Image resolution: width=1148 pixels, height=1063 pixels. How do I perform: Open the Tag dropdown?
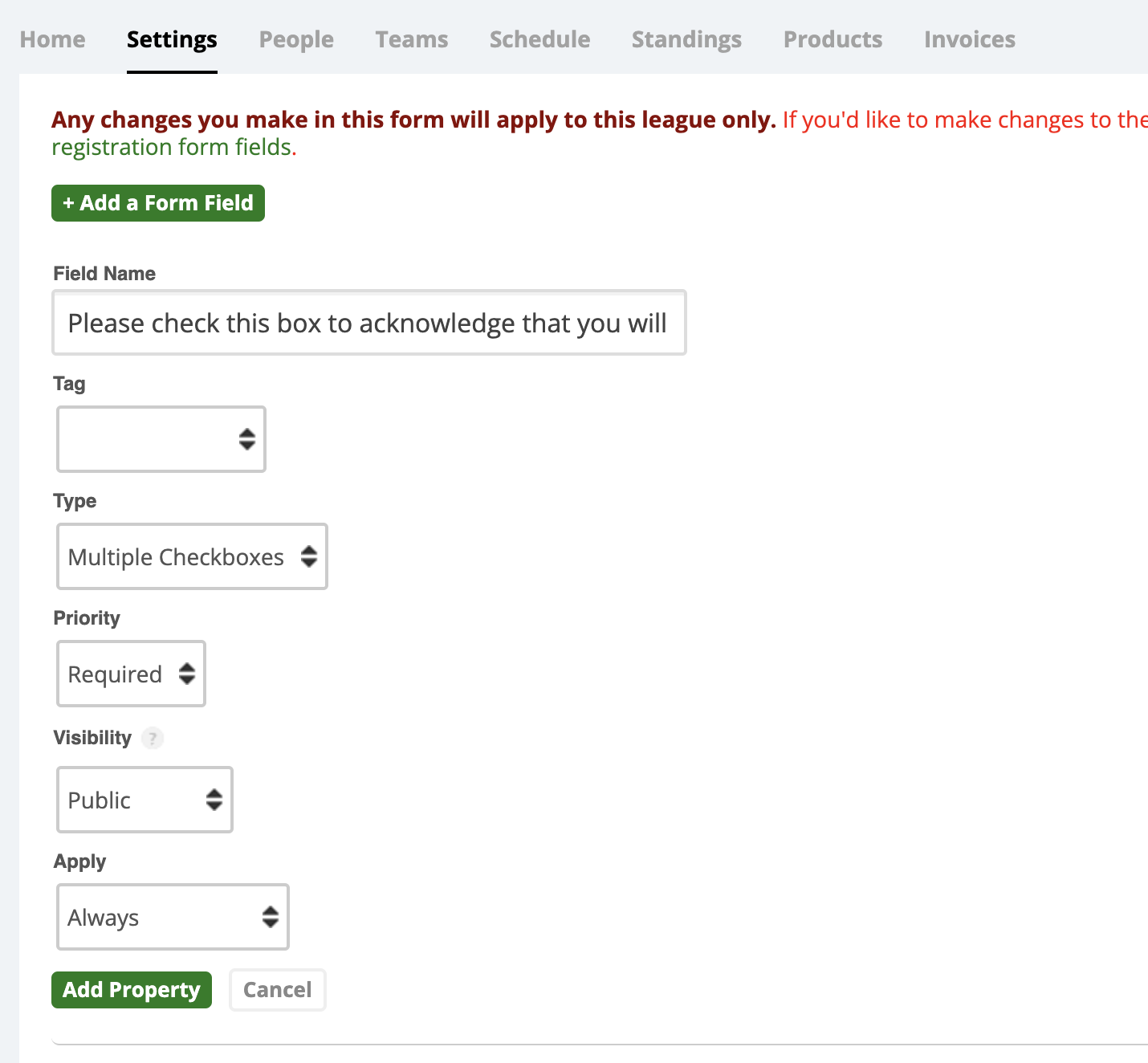click(x=161, y=439)
